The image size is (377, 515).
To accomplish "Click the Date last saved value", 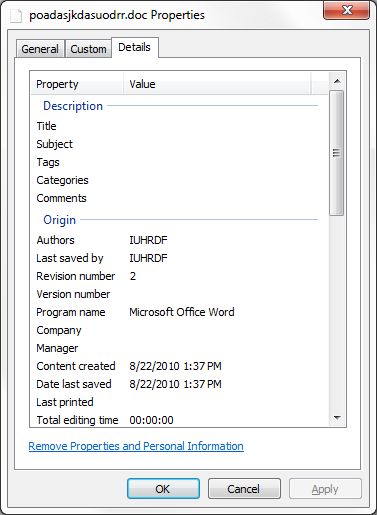I will (x=175, y=384).
